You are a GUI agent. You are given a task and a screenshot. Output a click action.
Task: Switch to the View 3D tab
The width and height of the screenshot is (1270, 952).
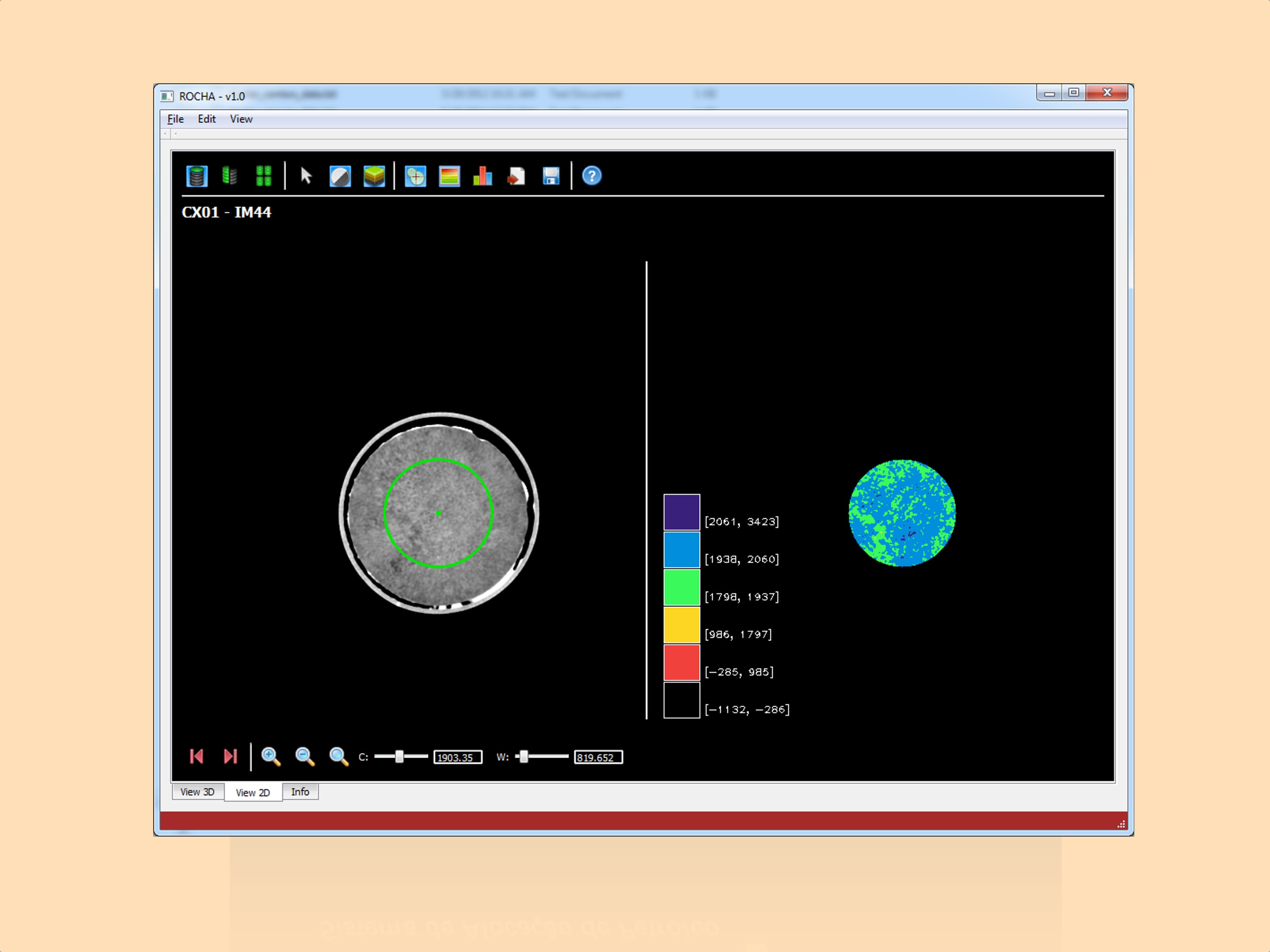click(x=197, y=792)
